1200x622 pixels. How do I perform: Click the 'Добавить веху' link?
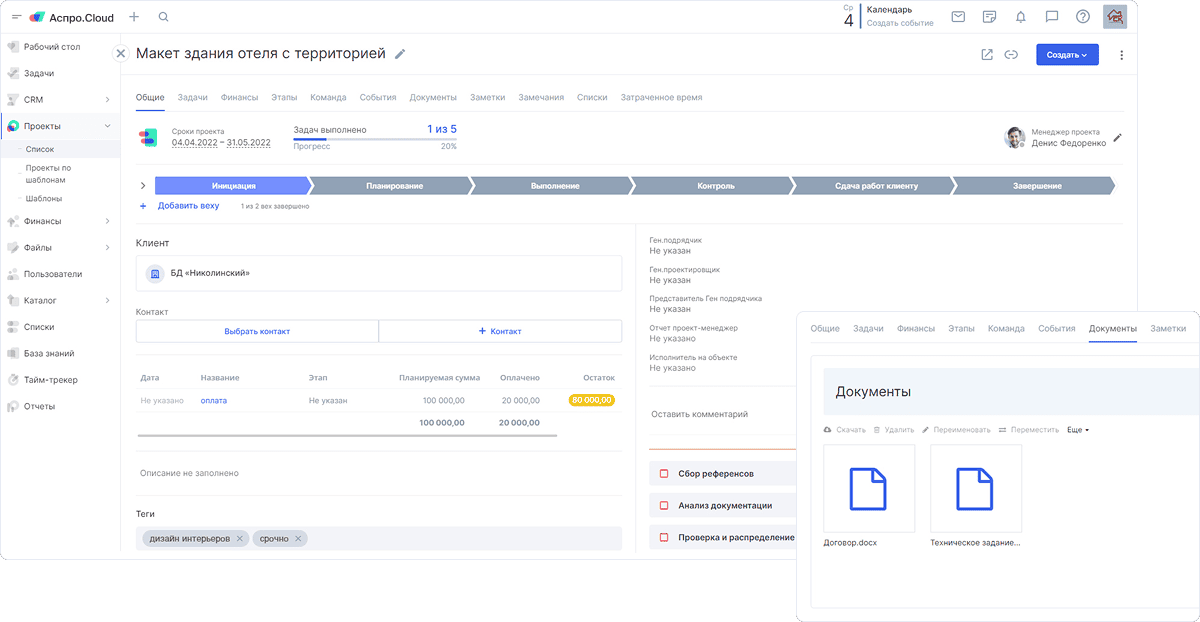188,206
